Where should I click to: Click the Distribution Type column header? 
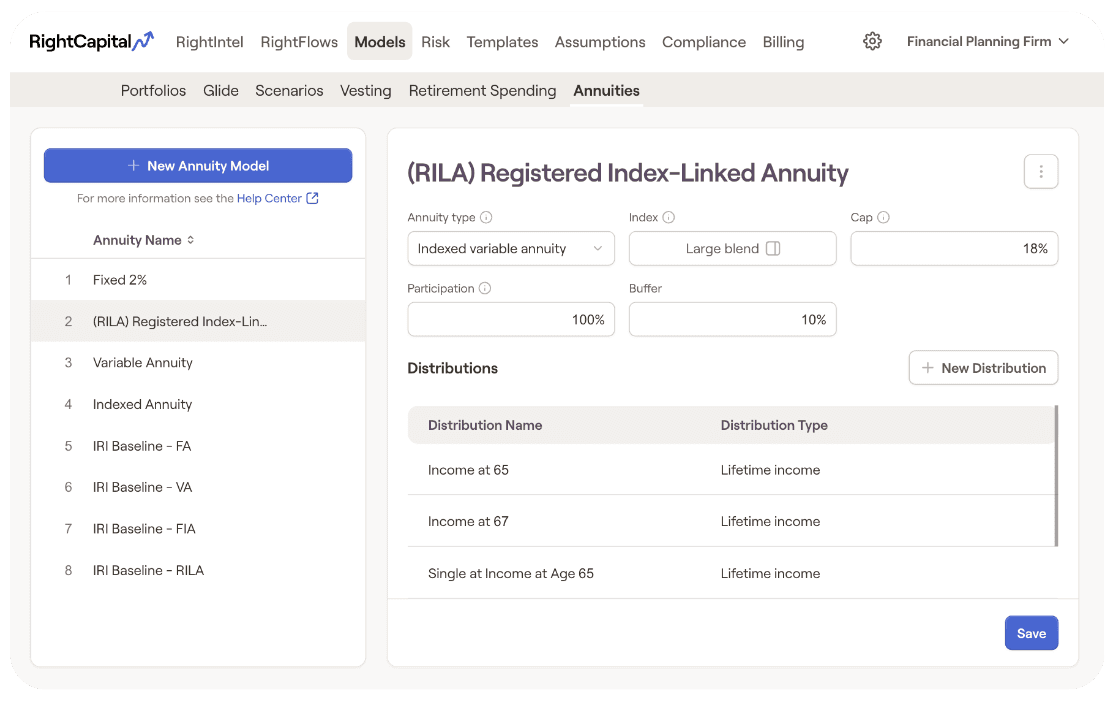click(774, 425)
